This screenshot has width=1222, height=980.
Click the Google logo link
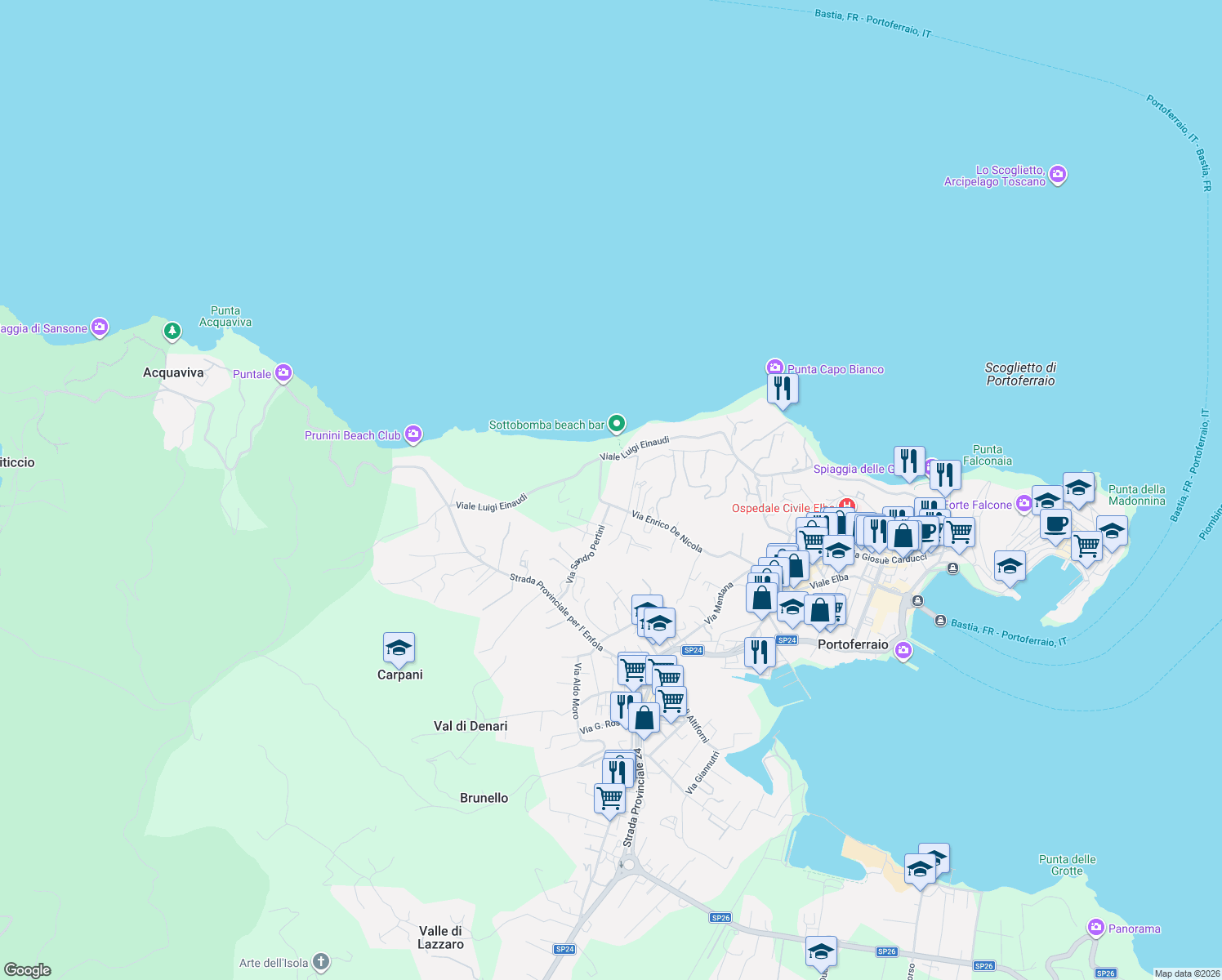pos(27,970)
